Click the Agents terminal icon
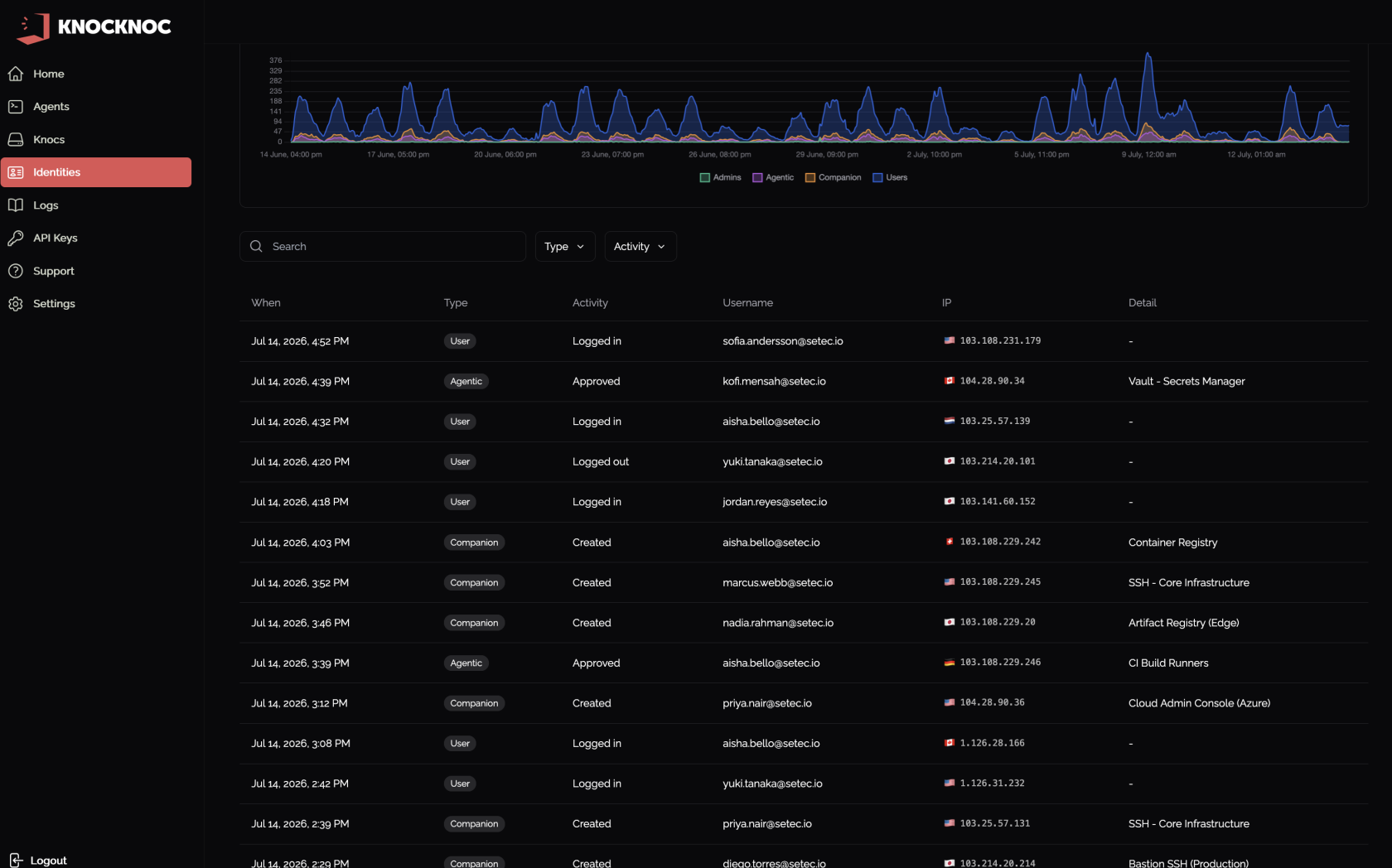Screen dimensions: 1392x868 click(16, 107)
